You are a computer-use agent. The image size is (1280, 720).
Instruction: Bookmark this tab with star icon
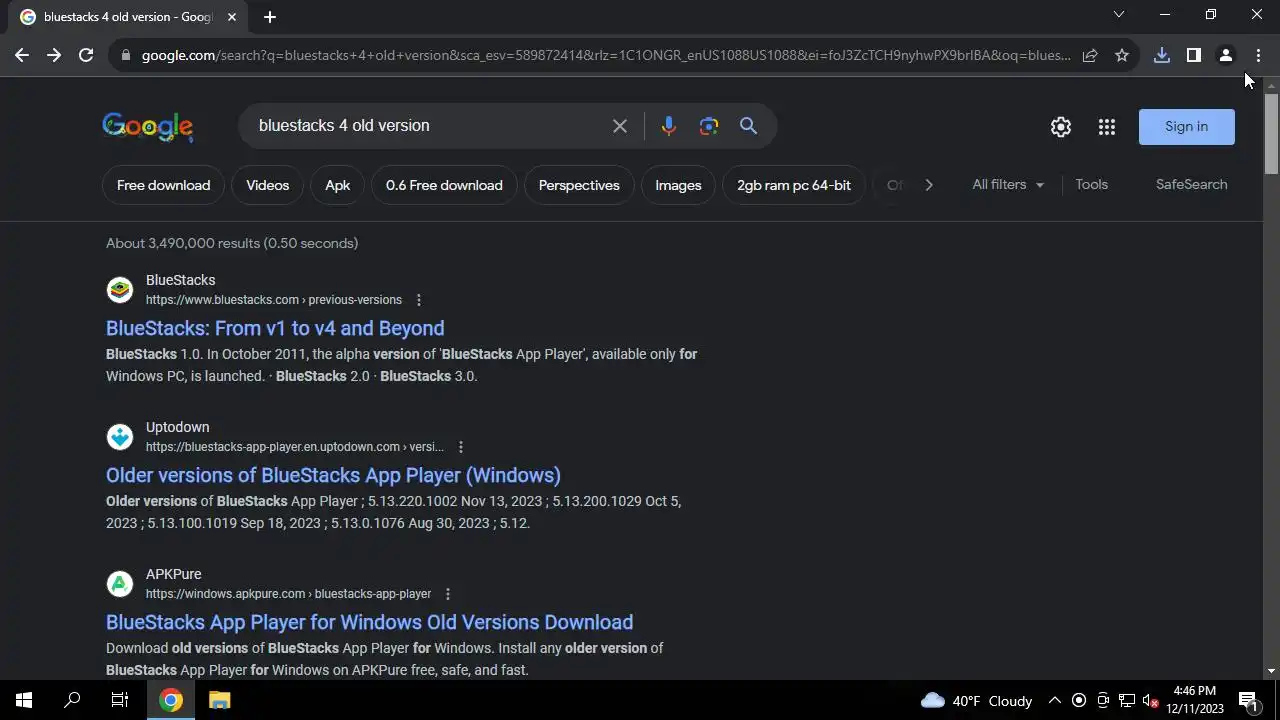[x=1122, y=55]
